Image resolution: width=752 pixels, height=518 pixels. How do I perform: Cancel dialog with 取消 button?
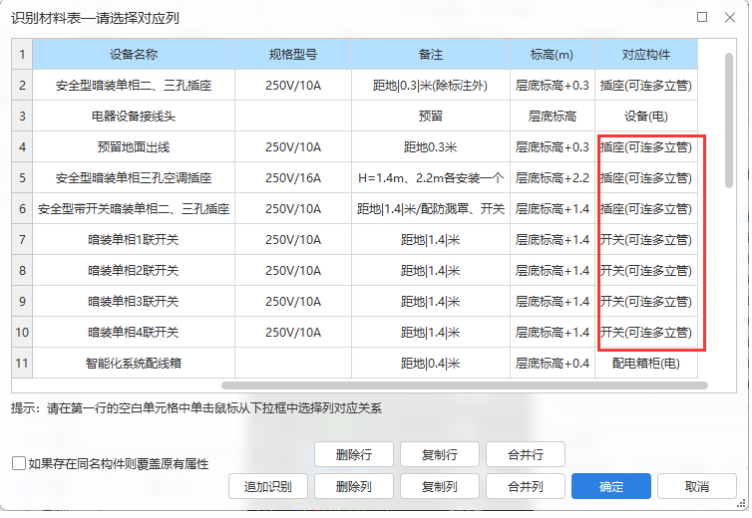[x=697, y=487]
